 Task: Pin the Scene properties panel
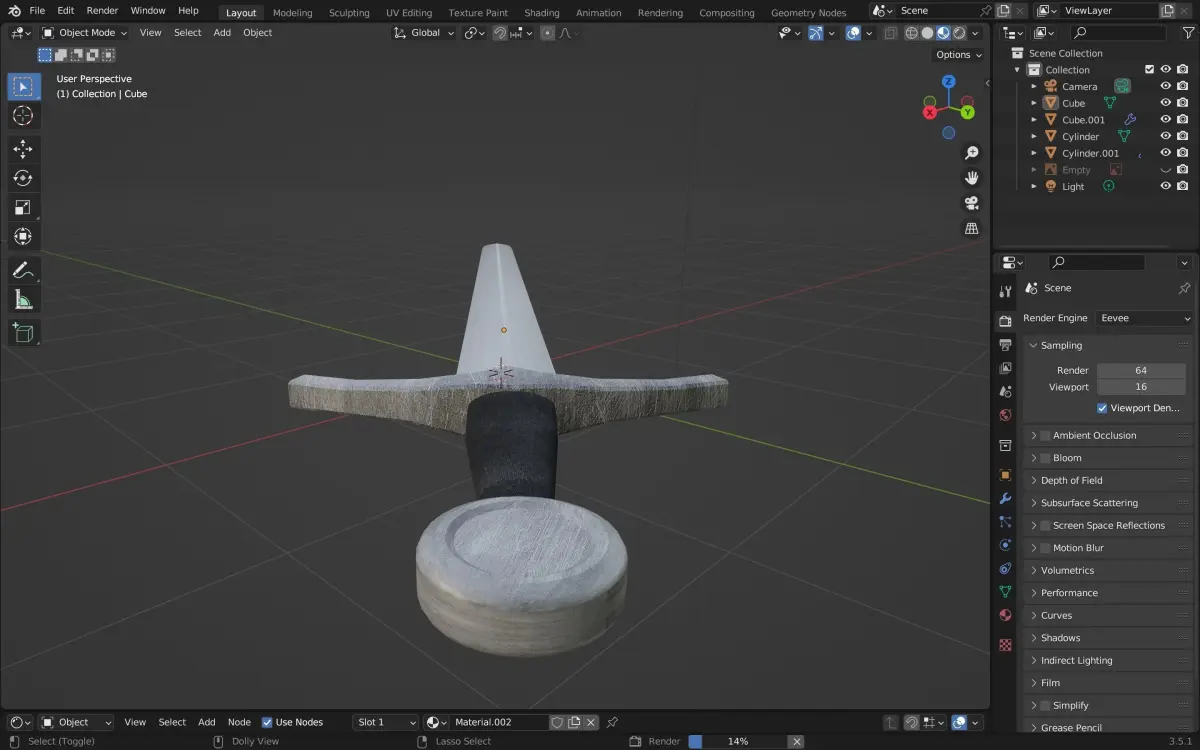(1184, 288)
